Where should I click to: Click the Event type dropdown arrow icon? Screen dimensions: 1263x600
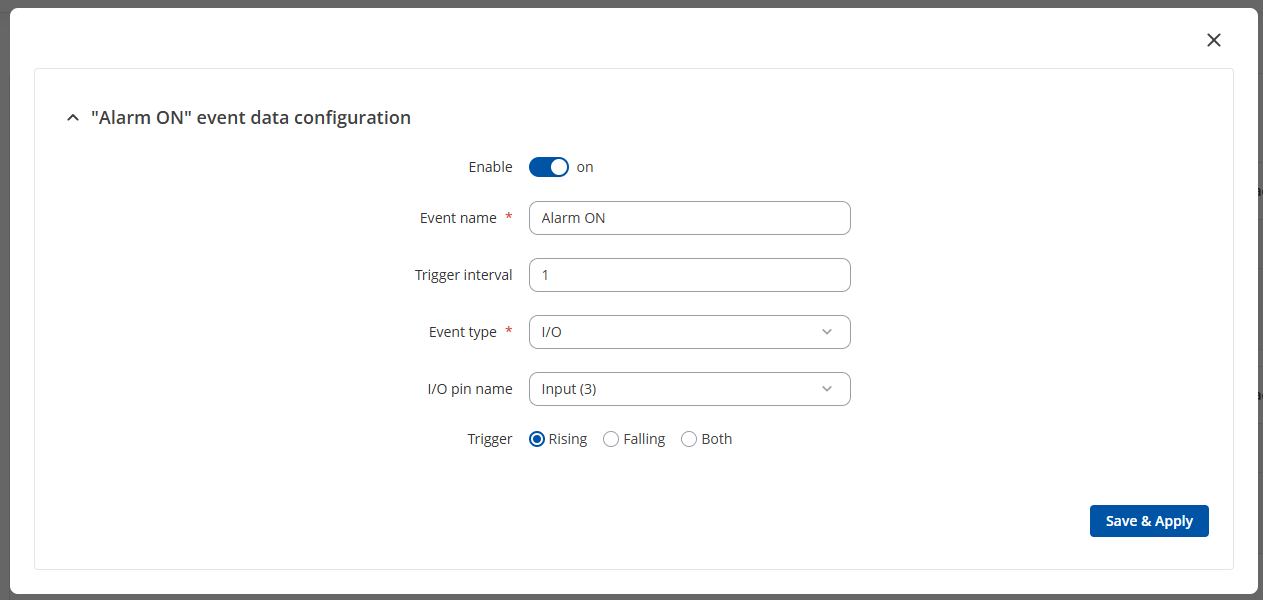[826, 332]
